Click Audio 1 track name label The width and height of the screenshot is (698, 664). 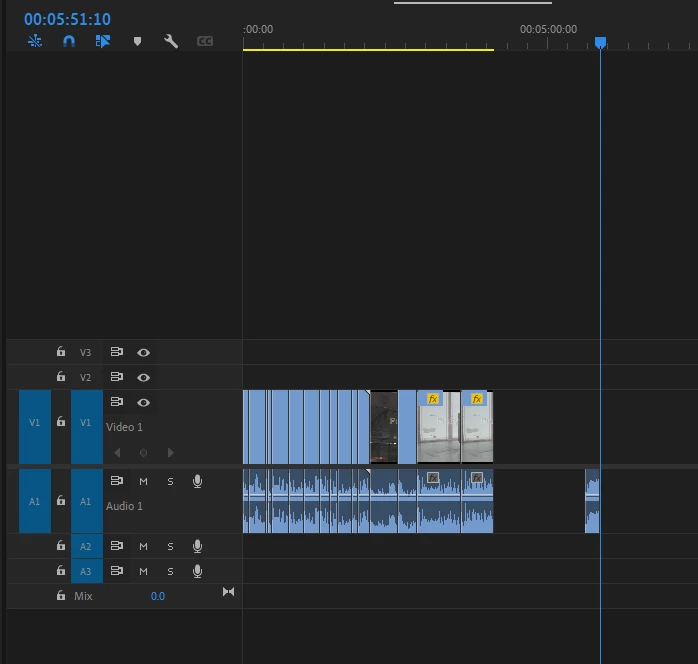(124, 506)
